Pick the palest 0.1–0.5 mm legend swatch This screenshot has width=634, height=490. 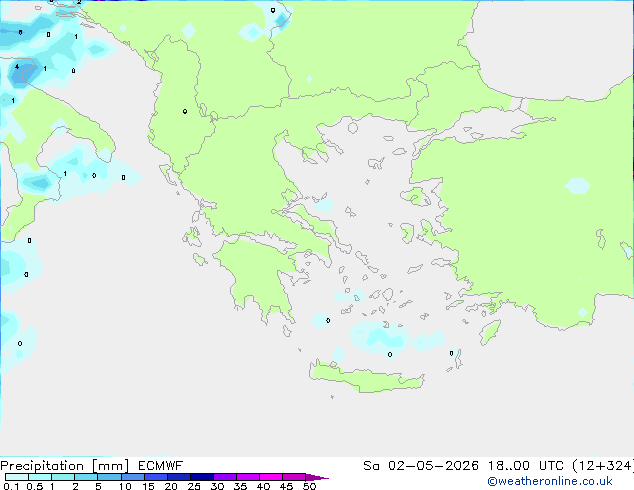pyautogui.click(x=17, y=477)
